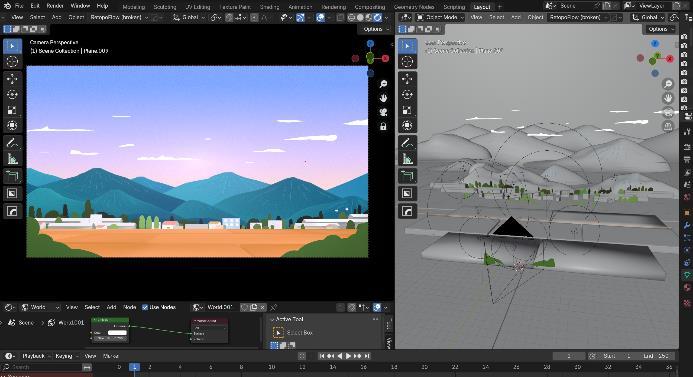Collapse the Active Tool panel

click(x=272, y=319)
